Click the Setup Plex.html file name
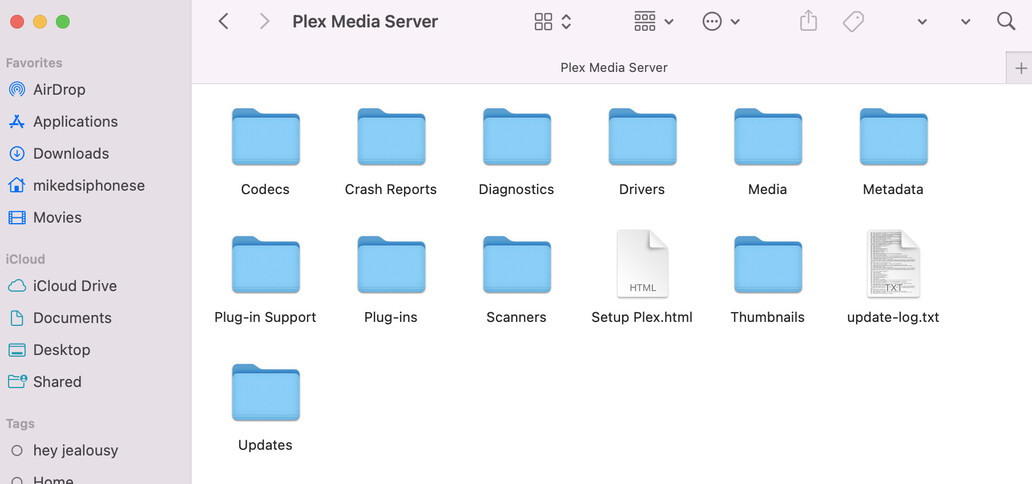This screenshot has height=484, width=1032. pyautogui.click(x=642, y=317)
